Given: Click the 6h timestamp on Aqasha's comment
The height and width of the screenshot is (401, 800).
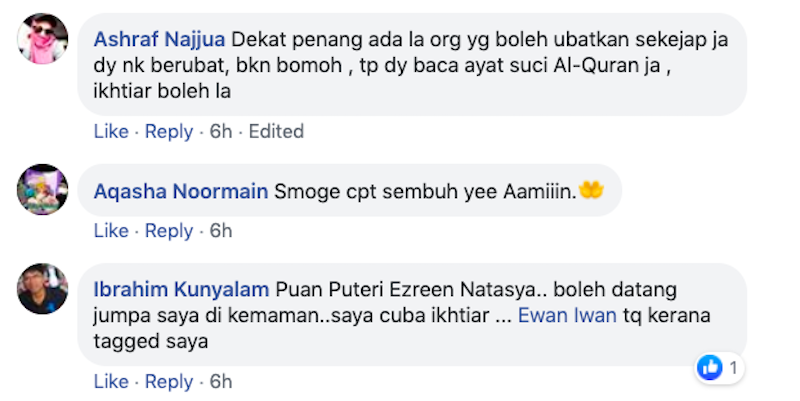Looking at the screenshot, I should (220, 231).
